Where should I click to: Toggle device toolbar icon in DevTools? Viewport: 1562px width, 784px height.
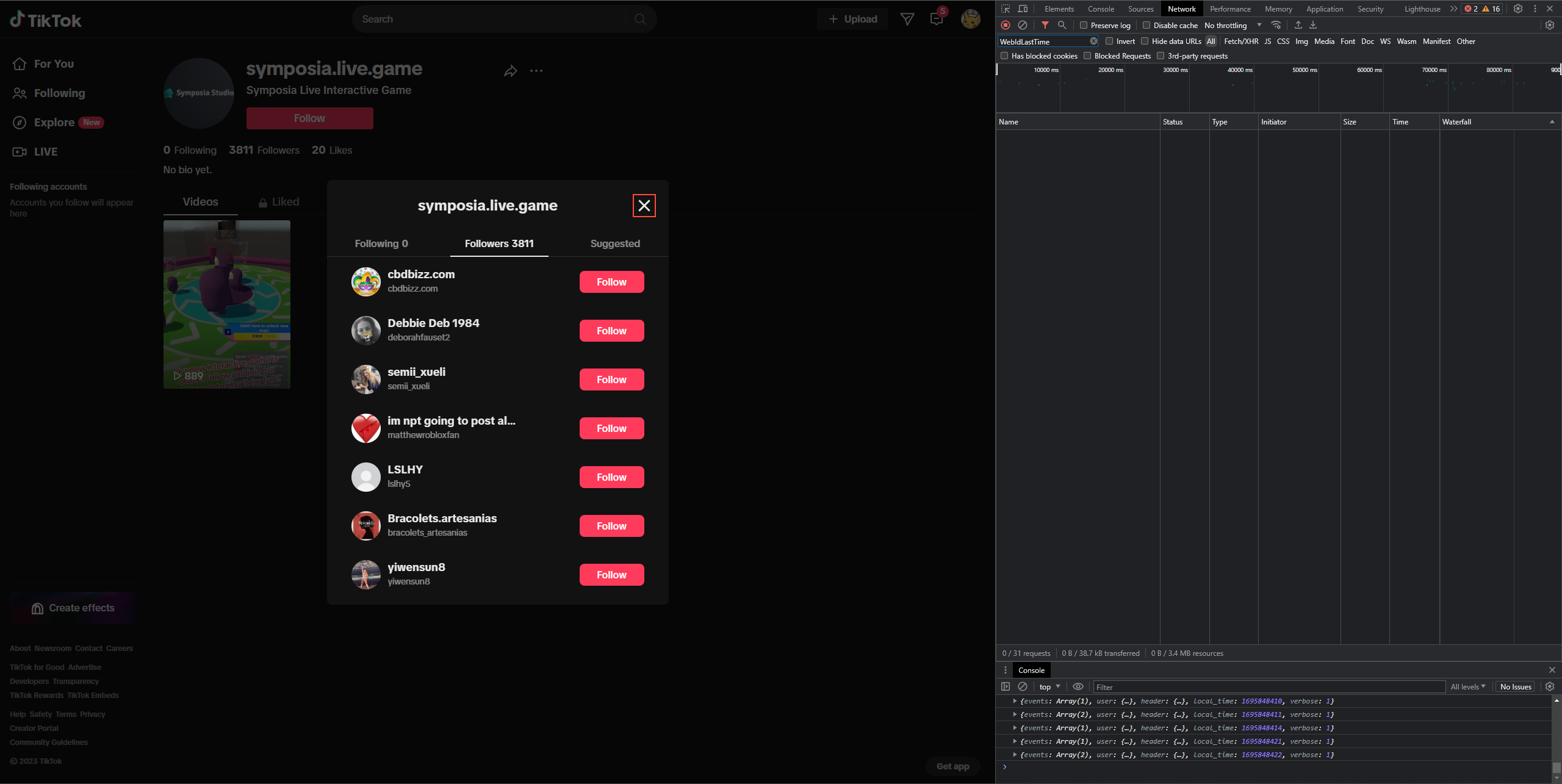pyautogui.click(x=1023, y=9)
